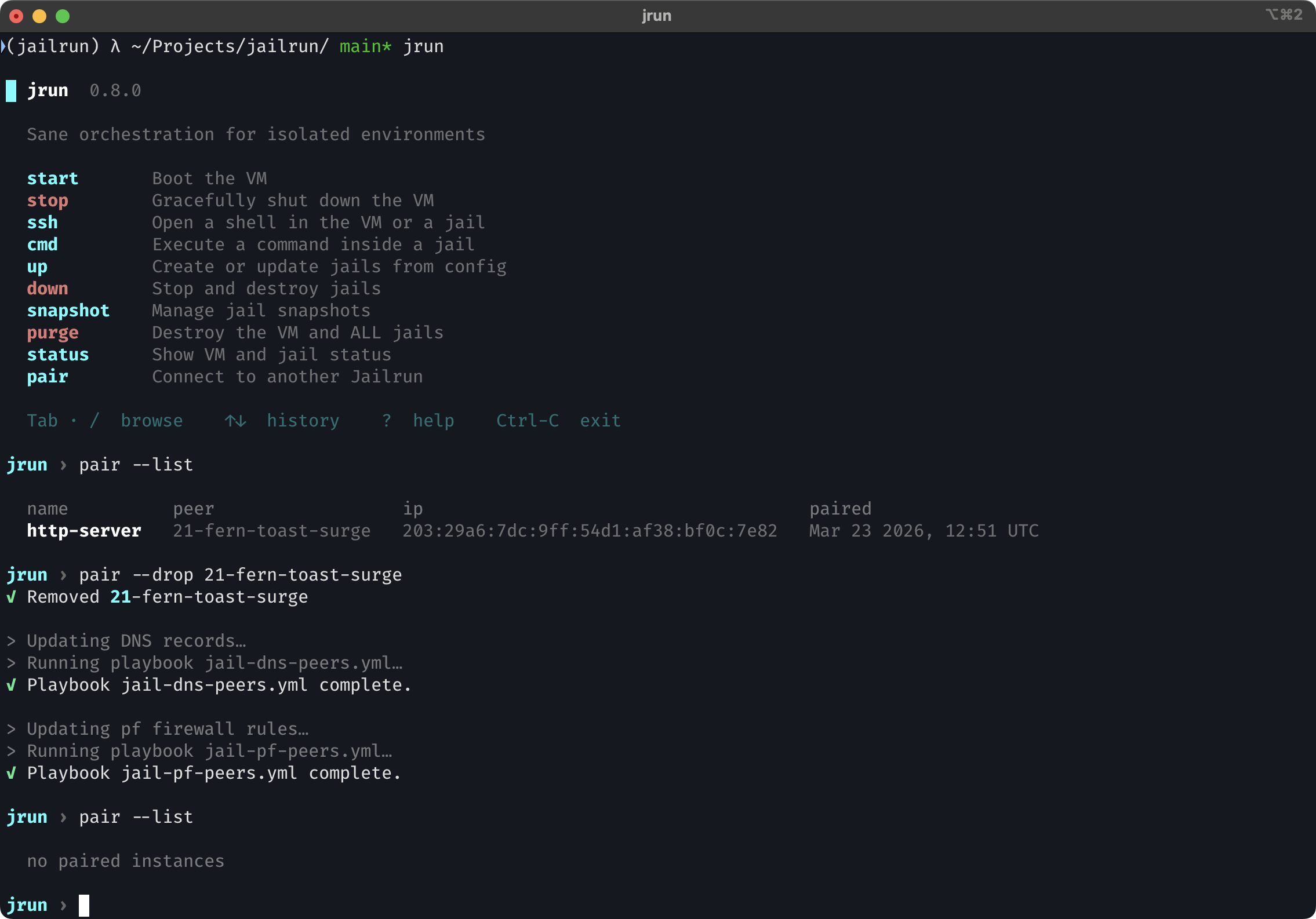This screenshot has width=1316, height=919.
Task: Click the red close window button
Action: (x=16, y=16)
